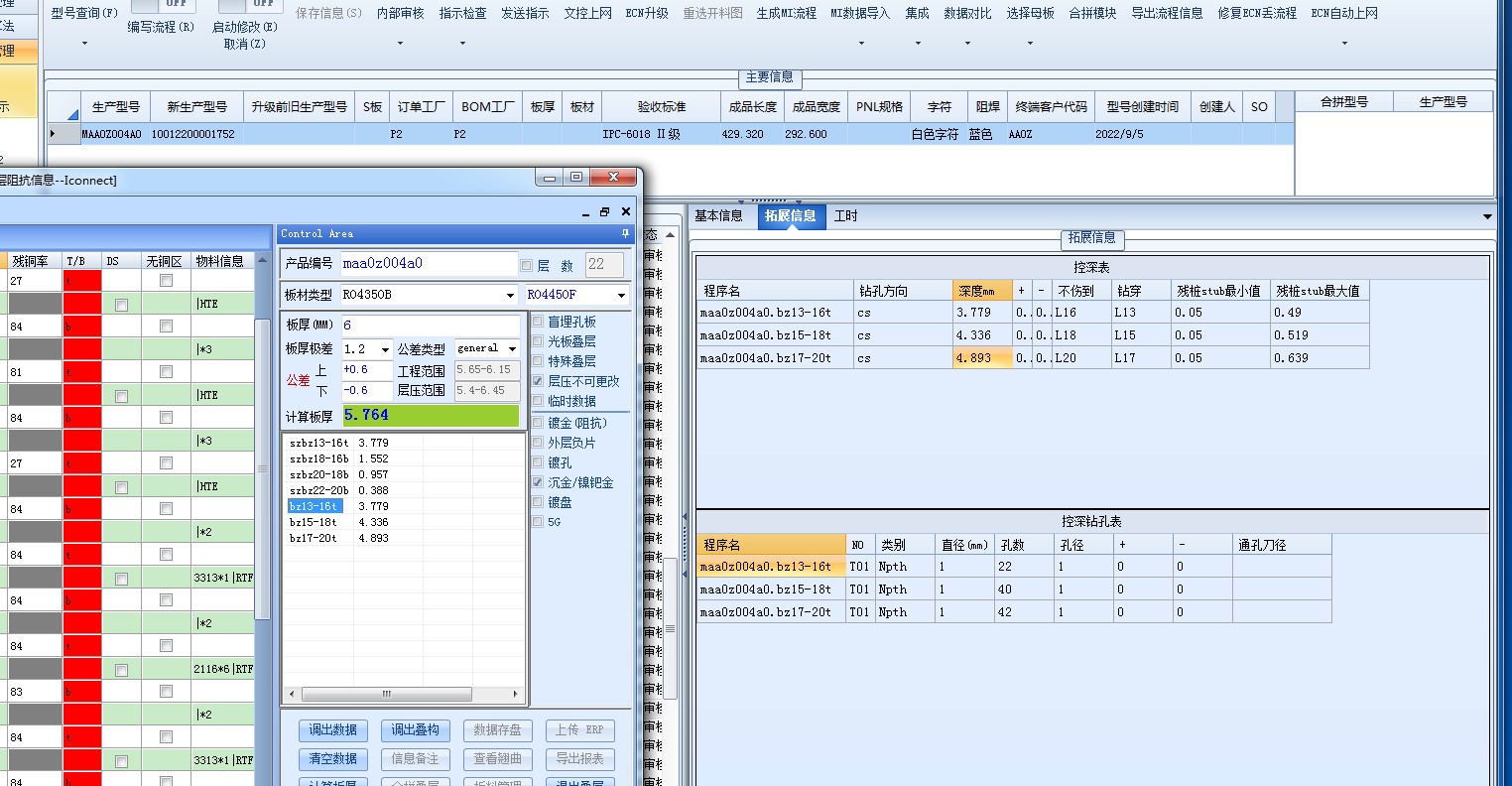Click row indicator arrow beside MAA0Z004A0
Image resolution: width=1512 pixels, height=786 pixels.
(x=53, y=134)
